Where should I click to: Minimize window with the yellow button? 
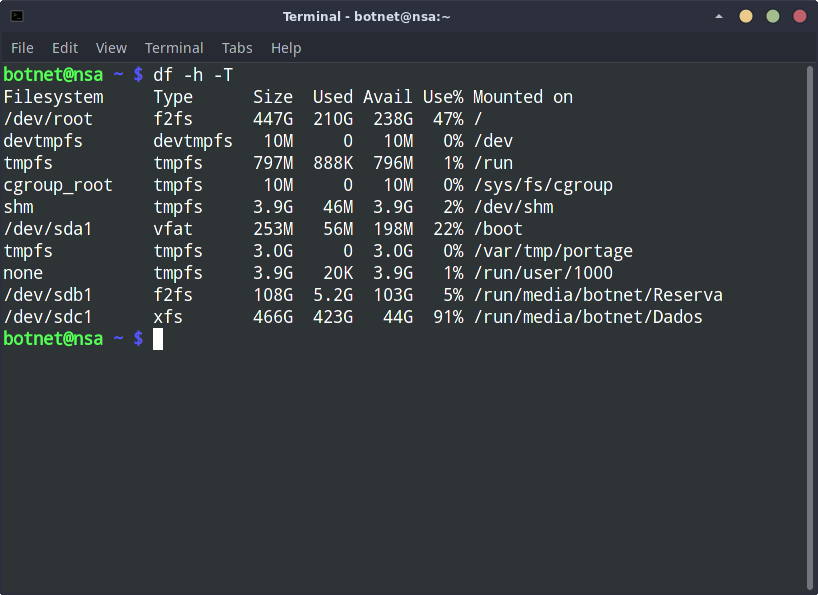click(x=746, y=16)
